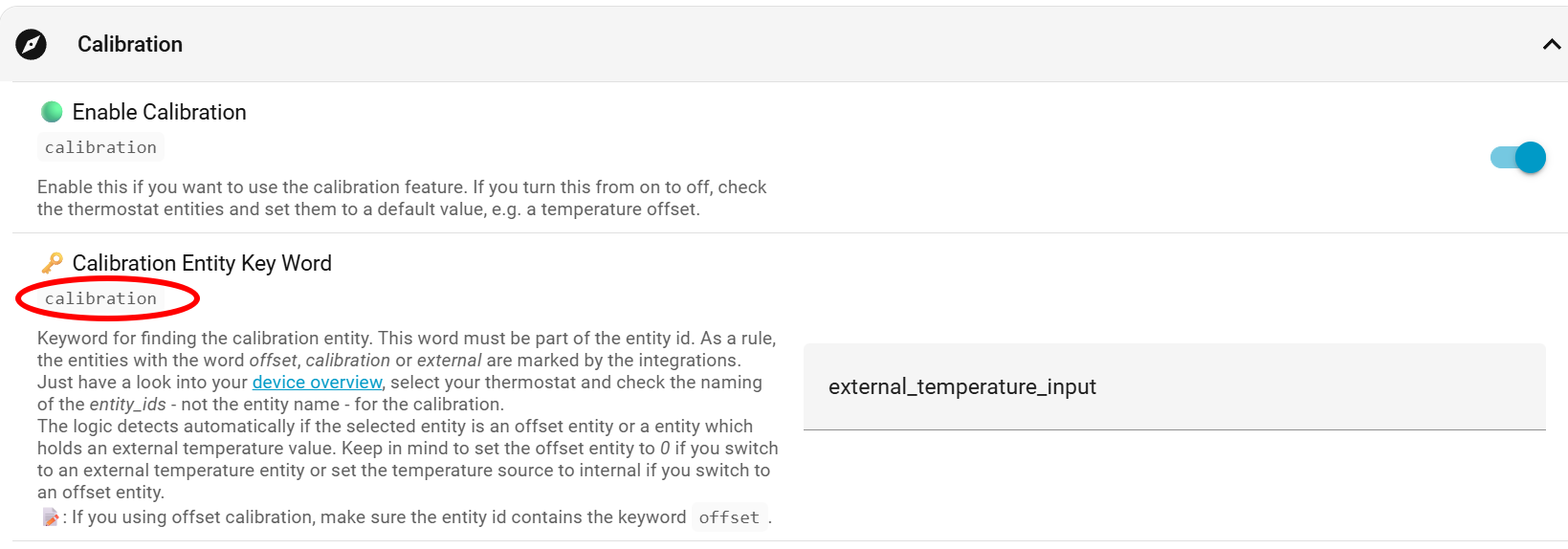
Task: Click the italic entity_ids word
Action: 127,405
